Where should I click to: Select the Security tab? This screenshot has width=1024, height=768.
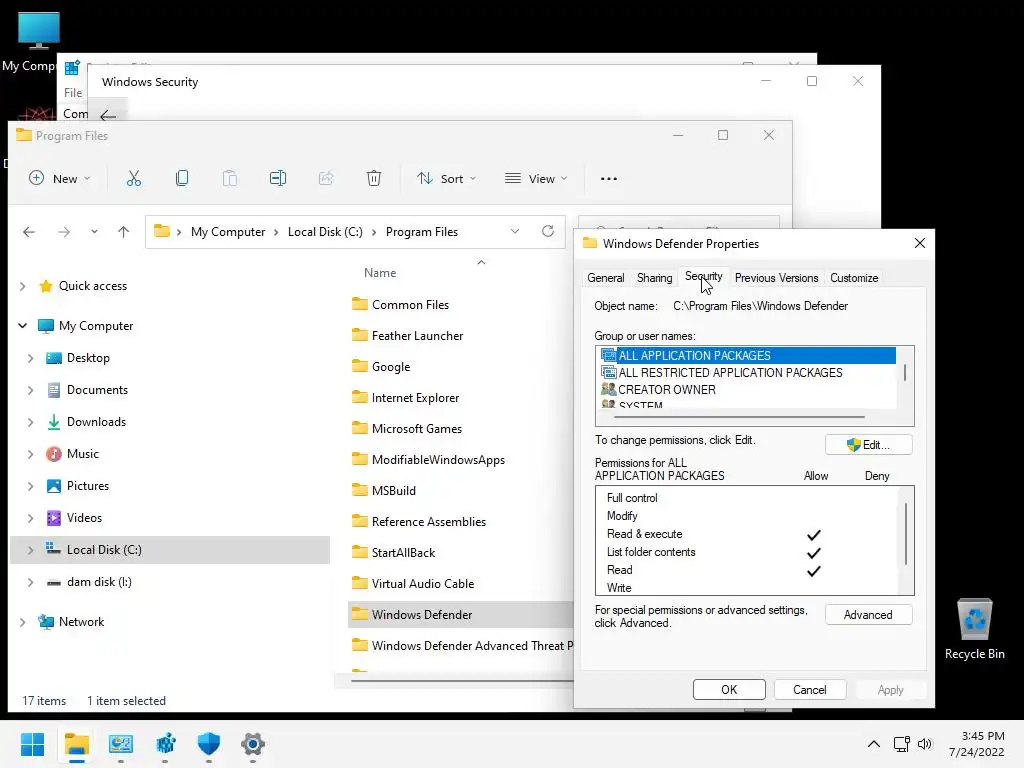(703, 276)
